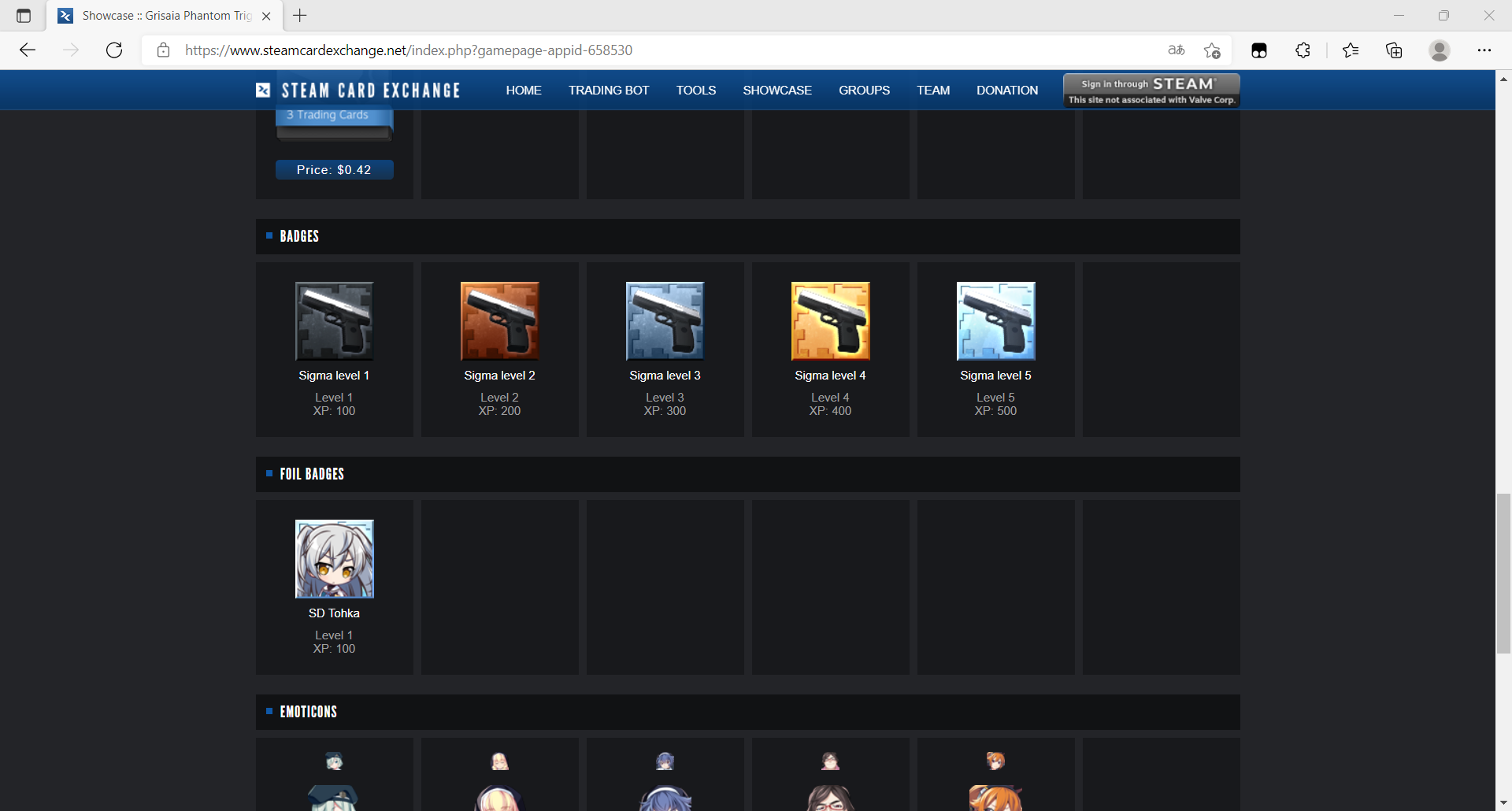Open GROUPS menu item

click(x=864, y=91)
